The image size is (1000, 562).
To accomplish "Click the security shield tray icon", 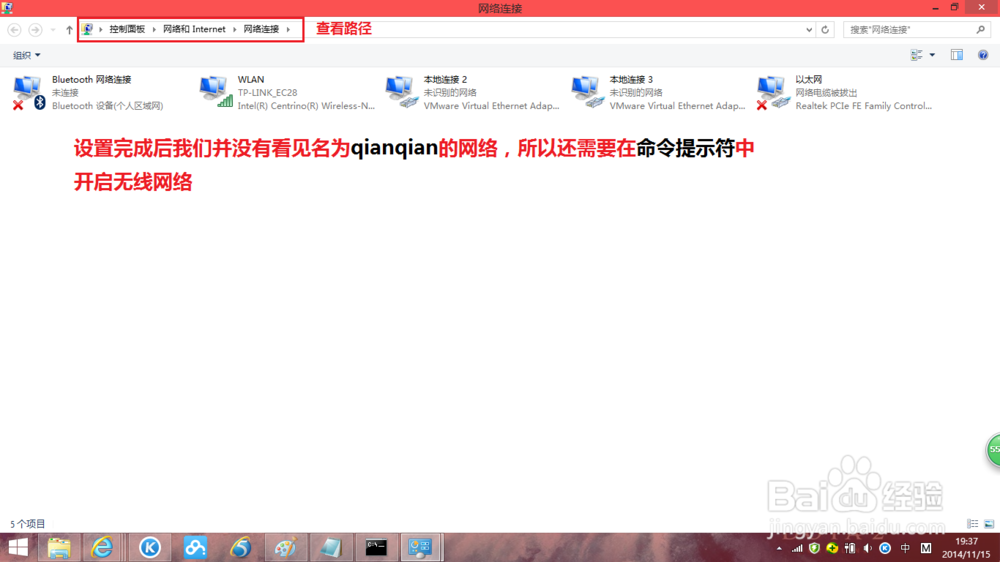I will 814,548.
